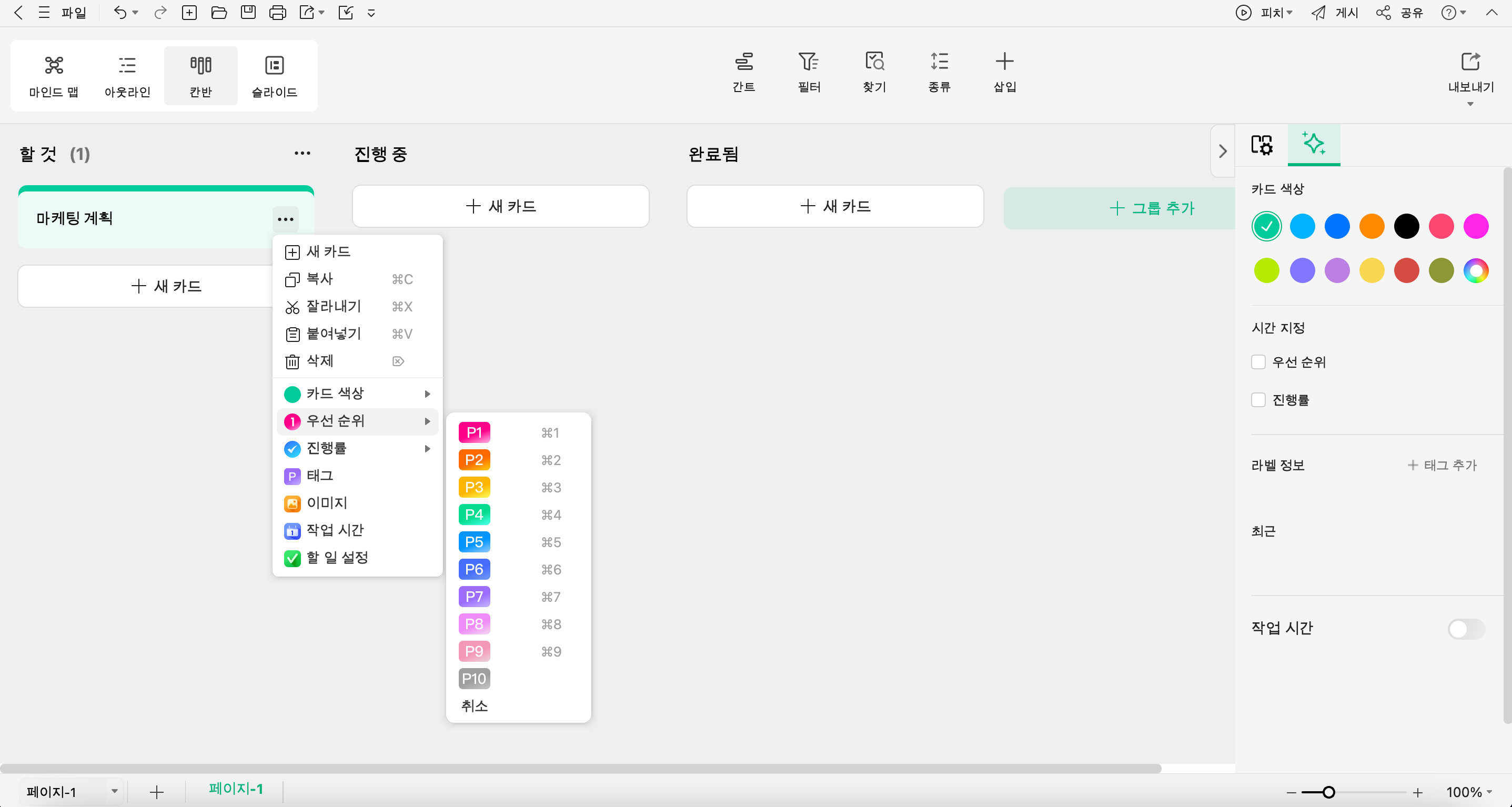The image size is (1512, 807).
Task: Expand the quick access toolbar customize arrow
Action: click(371, 13)
